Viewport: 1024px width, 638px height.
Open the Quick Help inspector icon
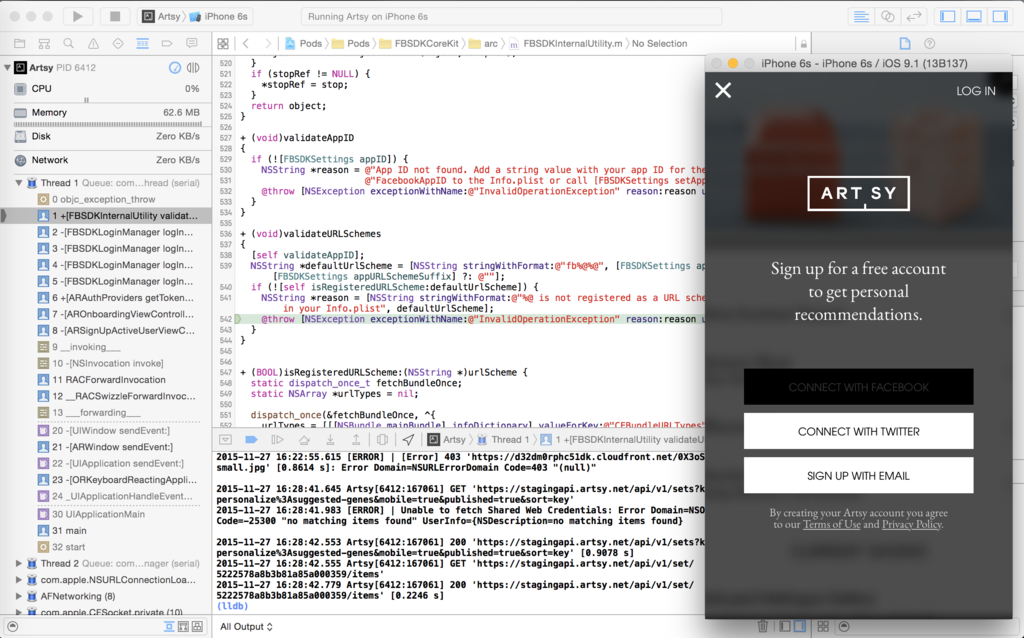click(929, 44)
